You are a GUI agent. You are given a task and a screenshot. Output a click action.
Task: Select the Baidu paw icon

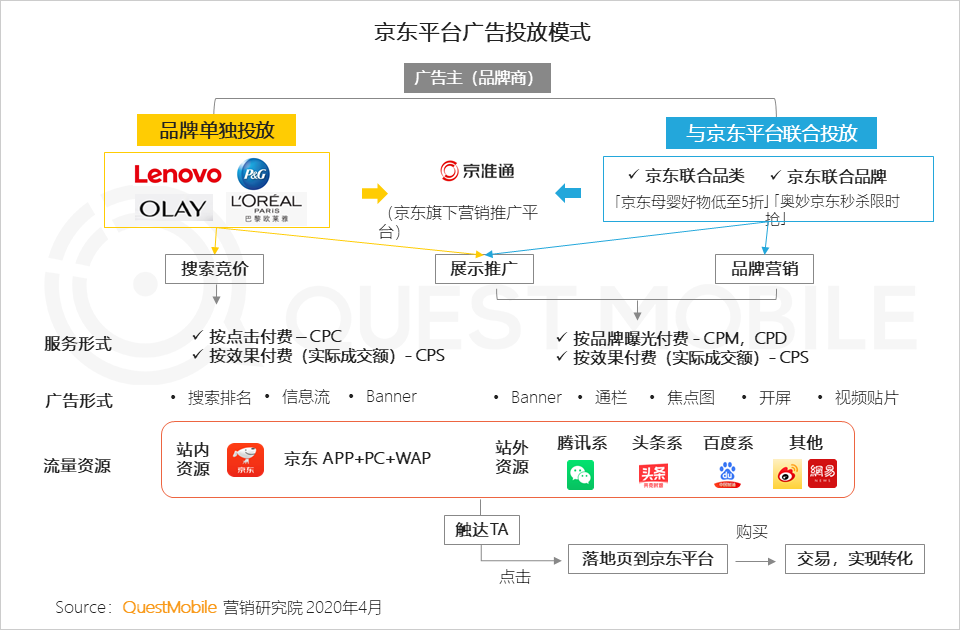coord(727,475)
